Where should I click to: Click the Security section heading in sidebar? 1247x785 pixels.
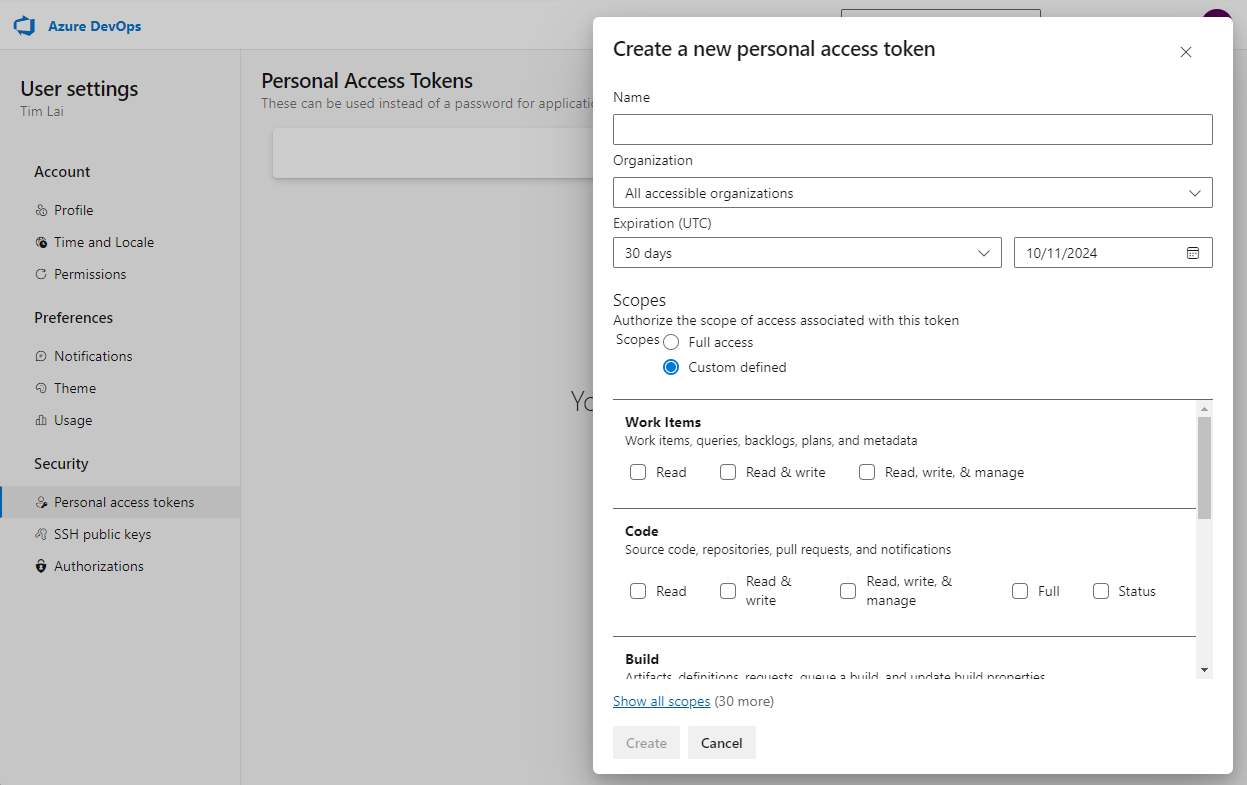61,464
